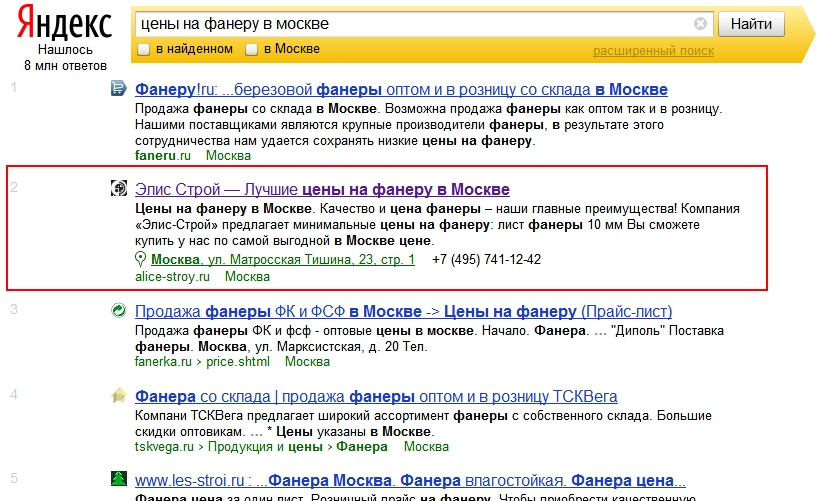Click the ТСКВега house favicon
Viewport: 819px width, 501px height.
[119, 395]
